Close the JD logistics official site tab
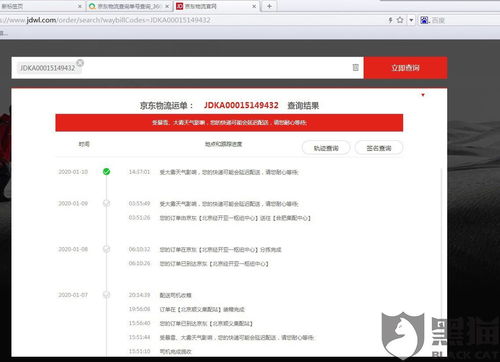The height and width of the screenshot is (362, 500). (254, 6)
